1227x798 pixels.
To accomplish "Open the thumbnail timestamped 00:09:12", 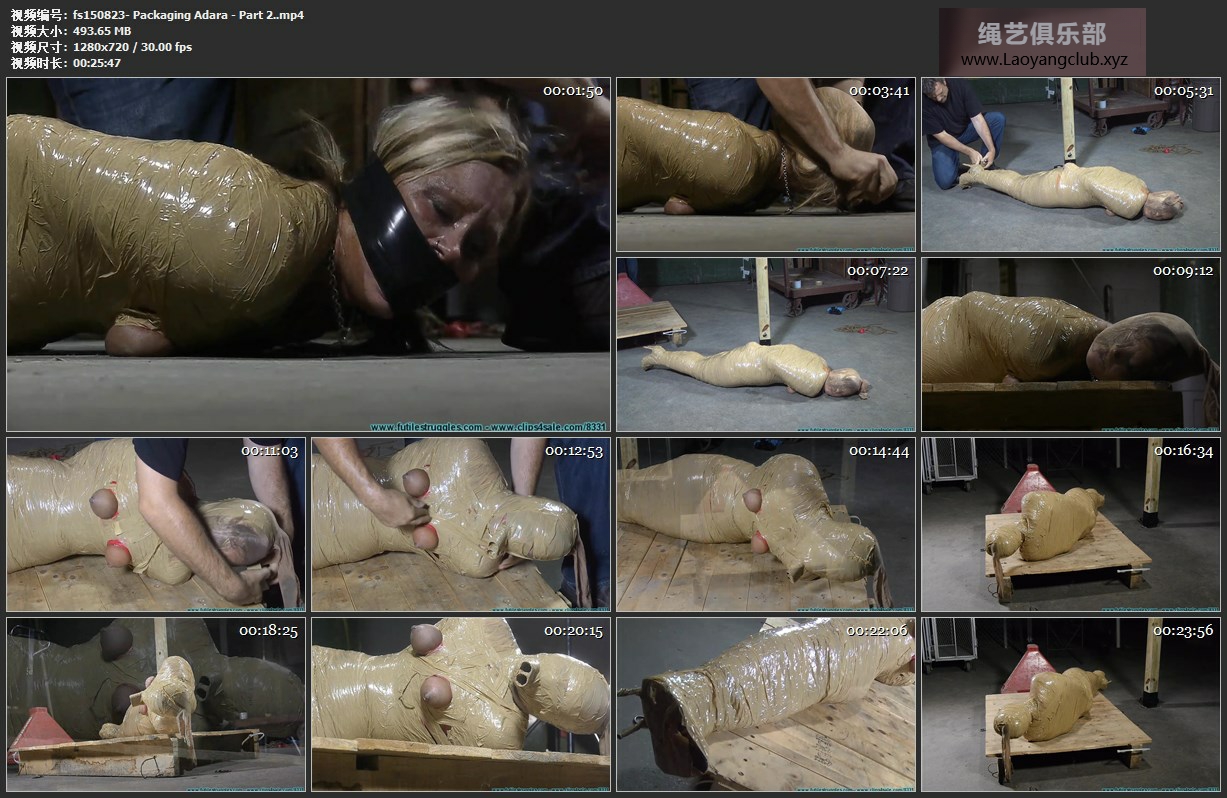I will (1070, 344).
